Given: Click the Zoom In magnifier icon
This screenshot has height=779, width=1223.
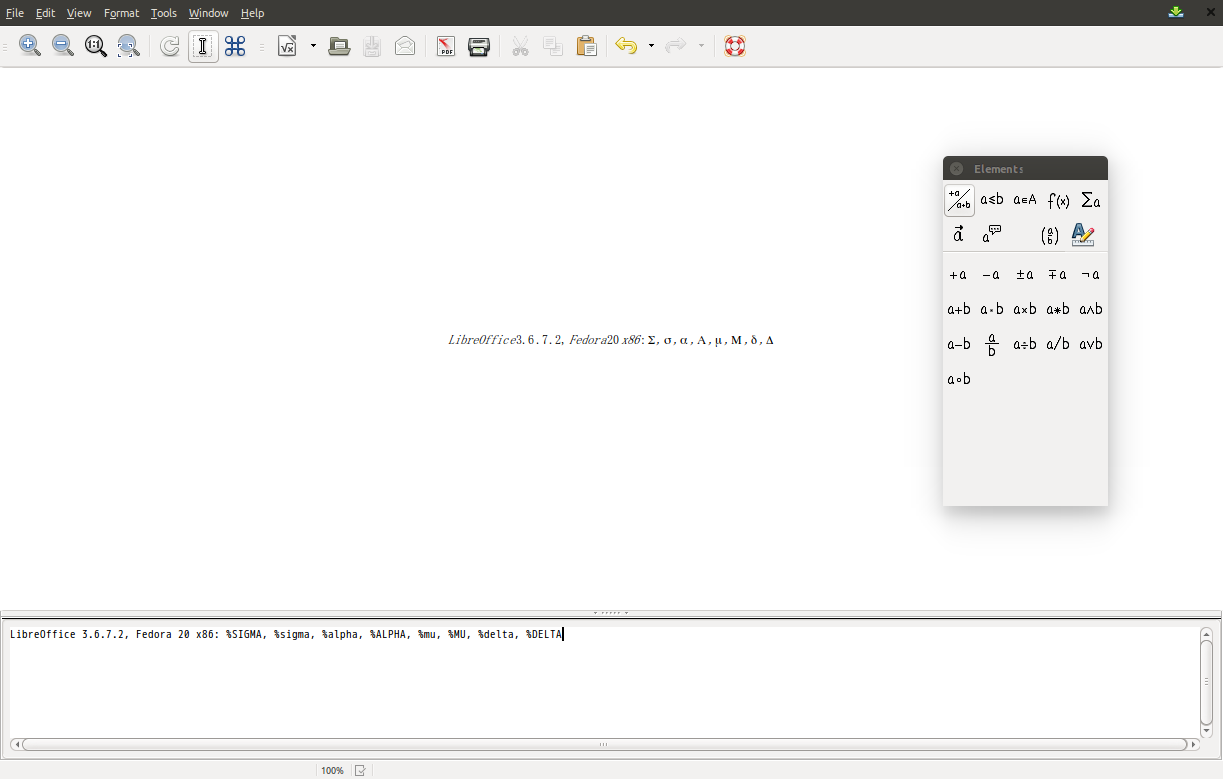Looking at the screenshot, I should tap(30, 46).
